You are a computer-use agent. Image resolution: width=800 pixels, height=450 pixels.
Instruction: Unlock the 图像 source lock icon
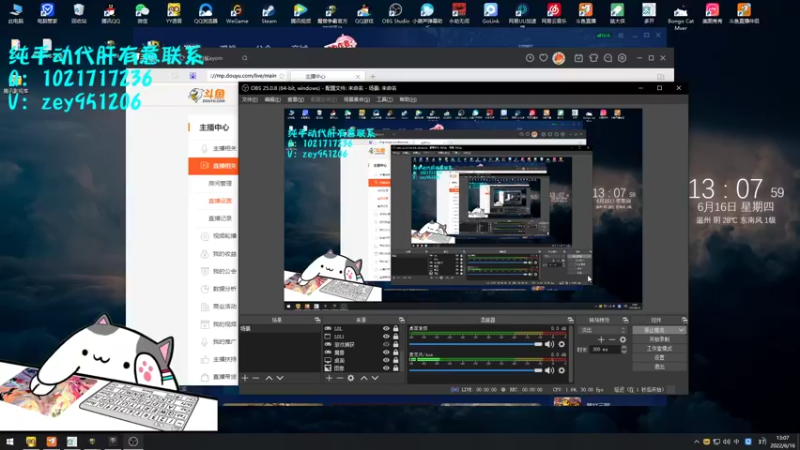click(x=395, y=368)
